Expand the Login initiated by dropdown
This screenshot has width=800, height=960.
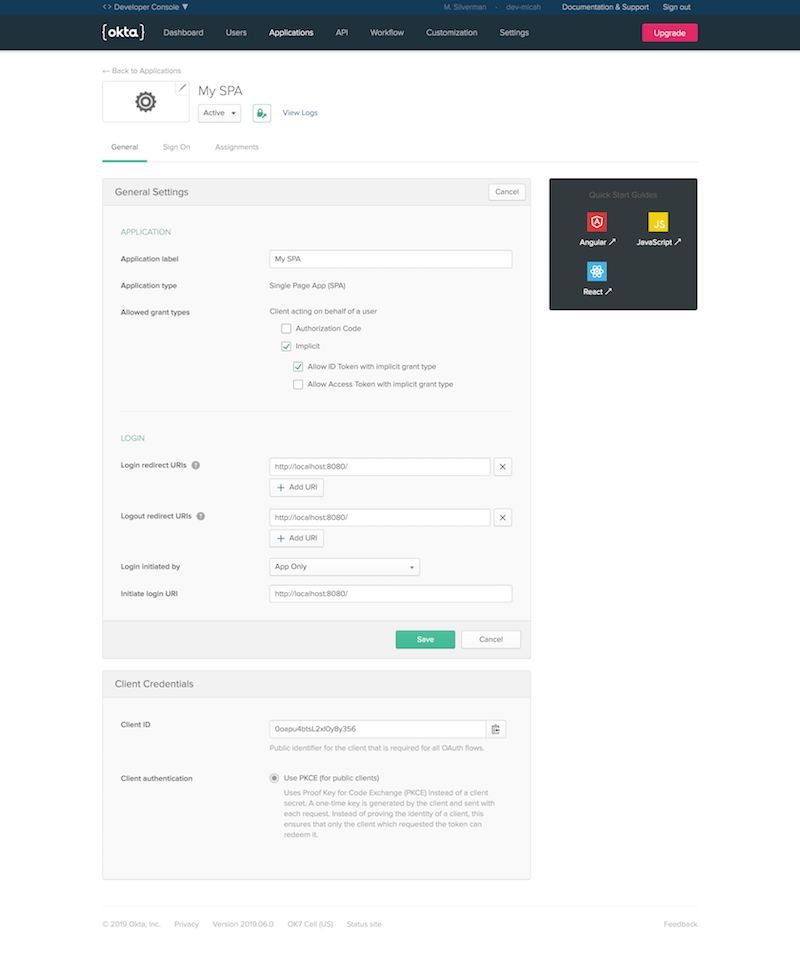coord(344,567)
